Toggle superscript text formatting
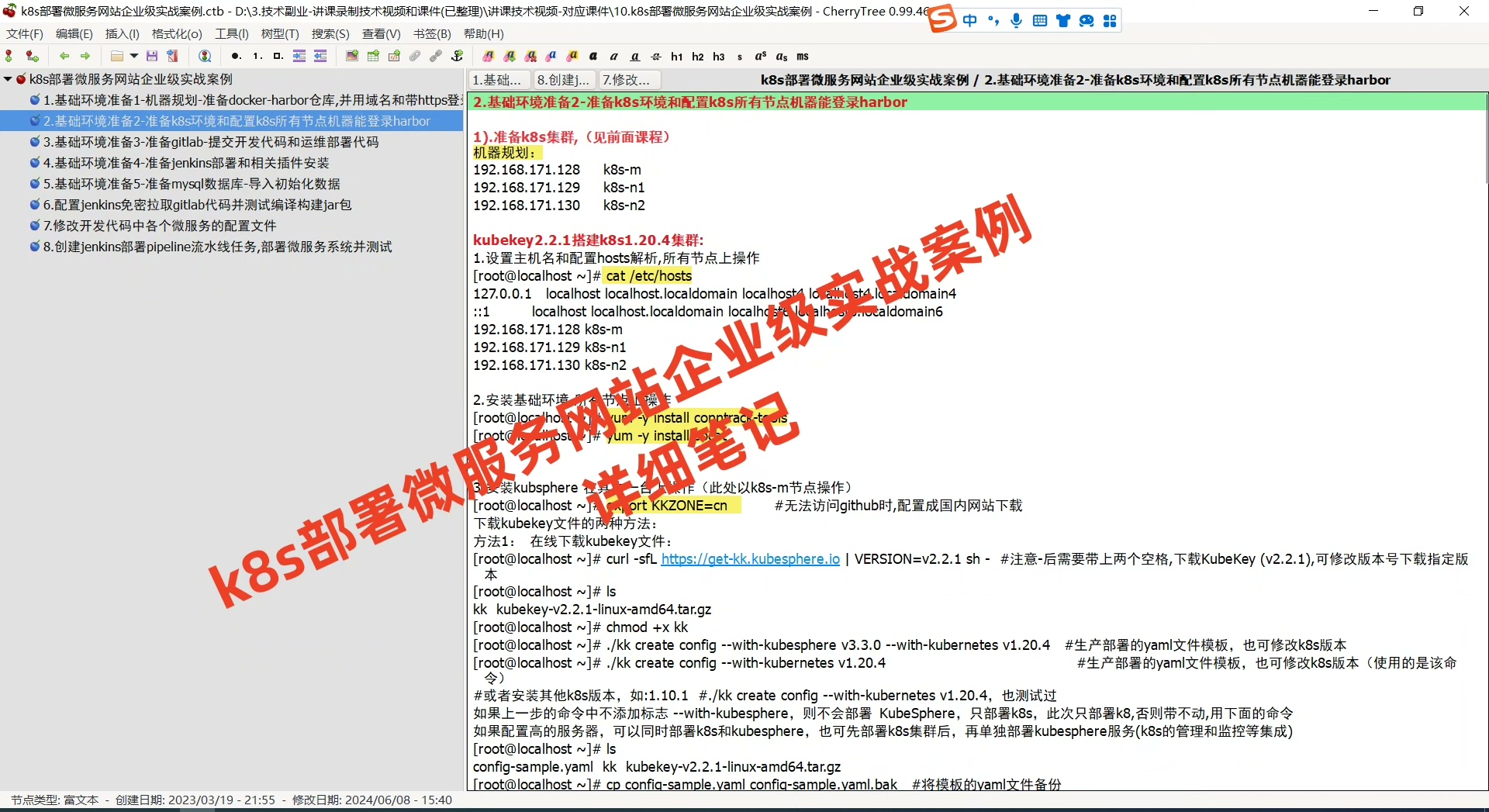 coord(761,56)
